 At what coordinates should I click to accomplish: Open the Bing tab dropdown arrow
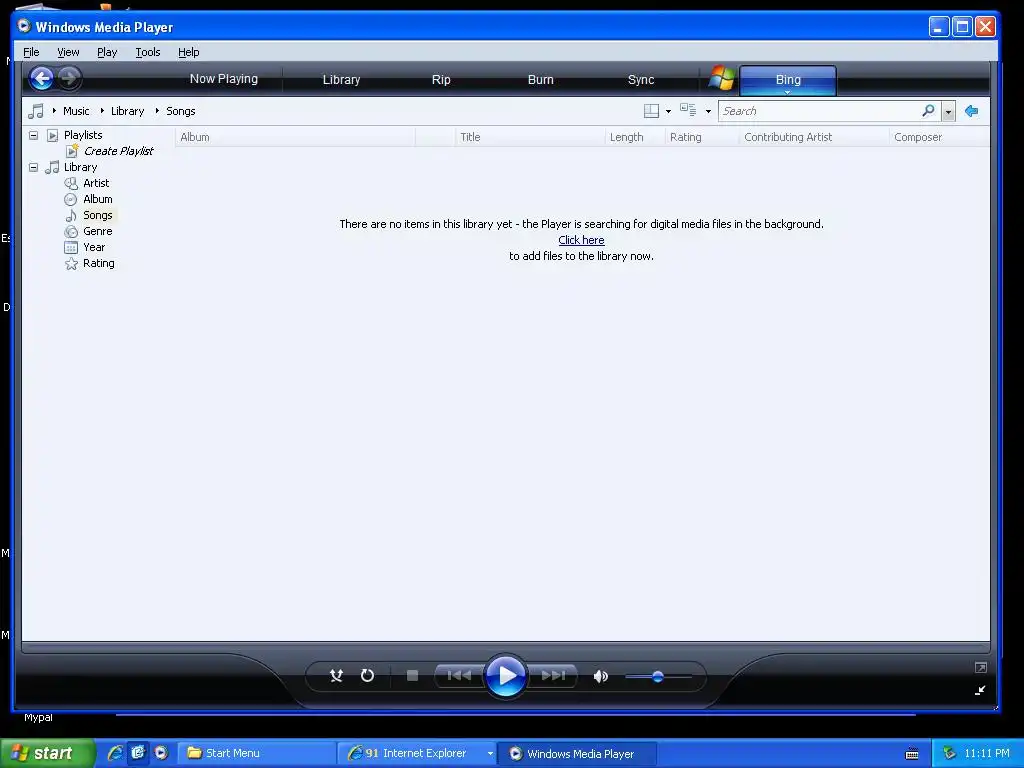pyautogui.click(x=788, y=92)
